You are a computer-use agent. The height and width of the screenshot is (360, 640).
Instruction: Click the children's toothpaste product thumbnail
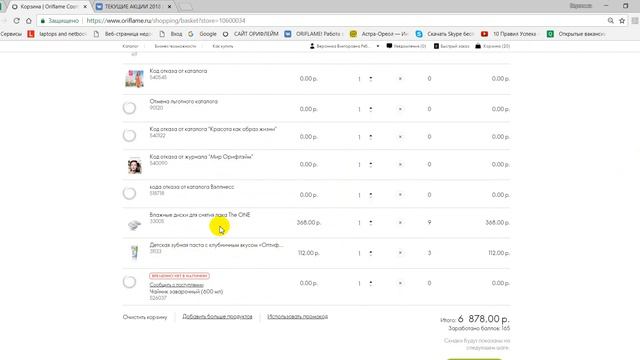coord(134,253)
